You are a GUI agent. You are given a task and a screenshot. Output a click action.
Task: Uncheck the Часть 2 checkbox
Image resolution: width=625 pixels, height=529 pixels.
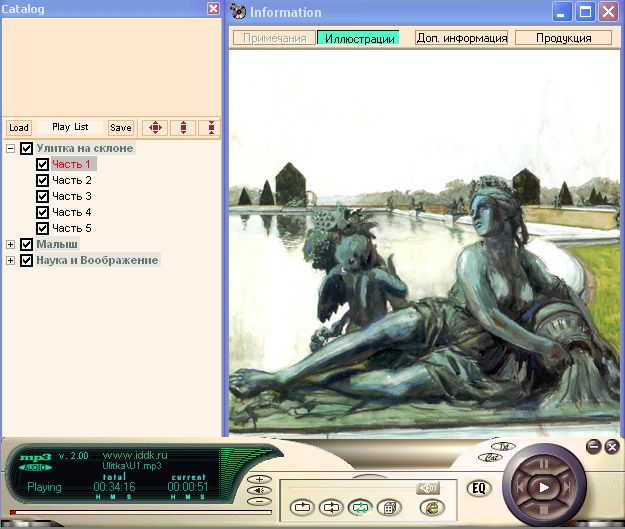(x=42, y=180)
